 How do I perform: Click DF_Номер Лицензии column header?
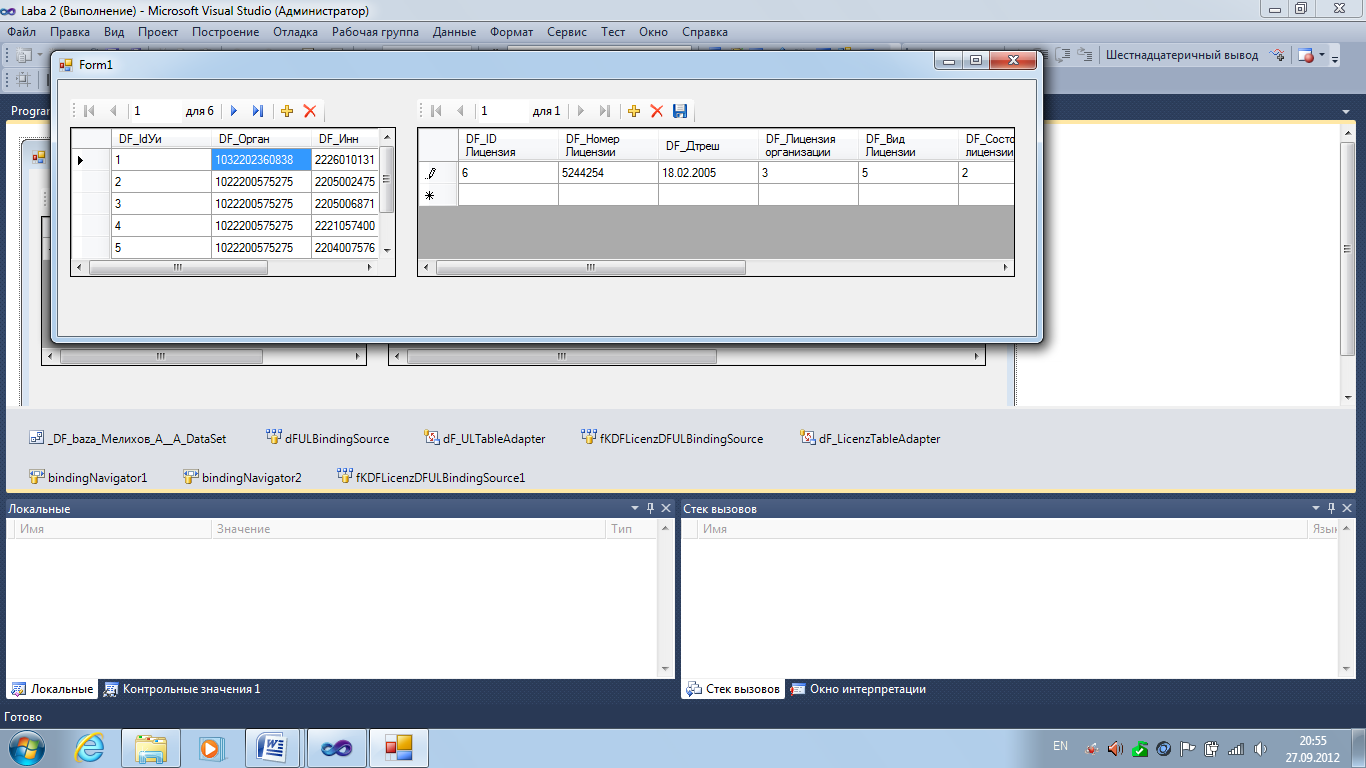pyautogui.click(x=608, y=145)
